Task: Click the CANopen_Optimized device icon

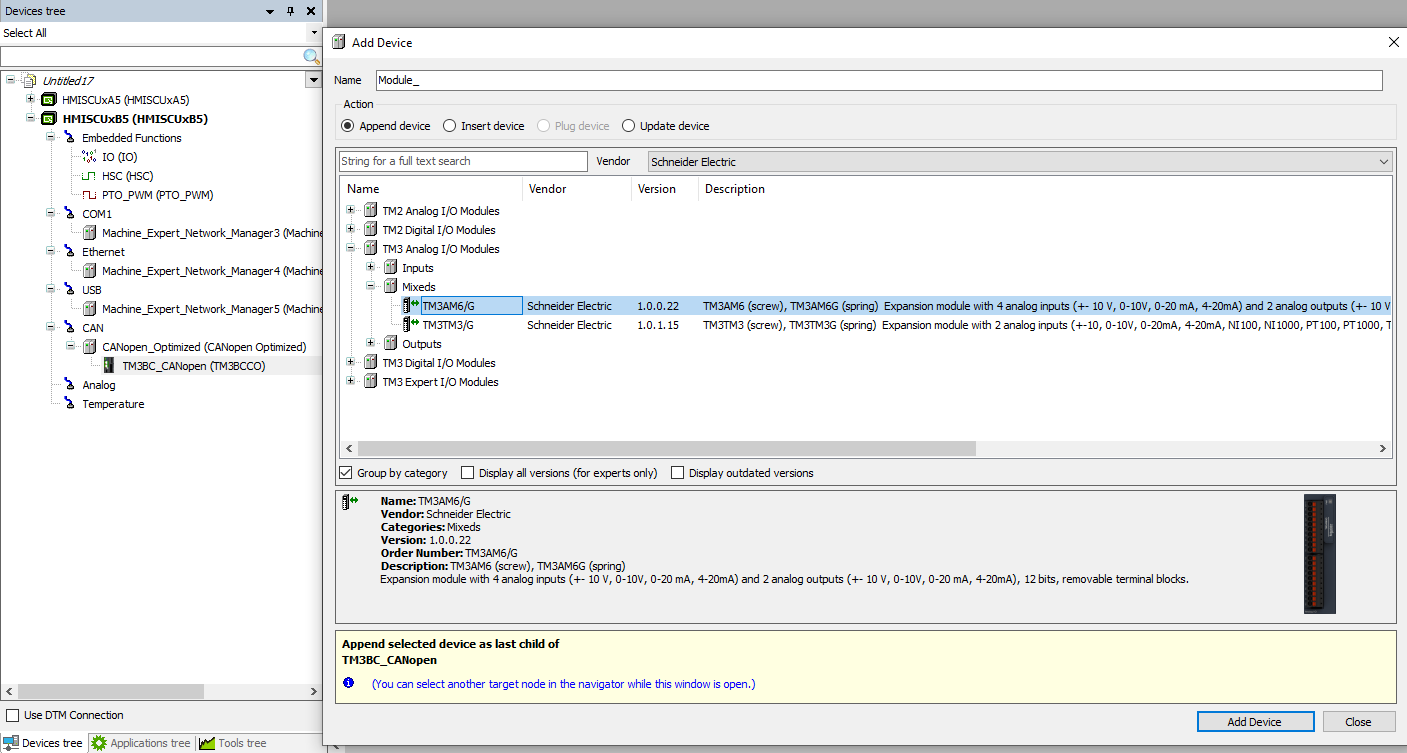Action: click(90, 347)
